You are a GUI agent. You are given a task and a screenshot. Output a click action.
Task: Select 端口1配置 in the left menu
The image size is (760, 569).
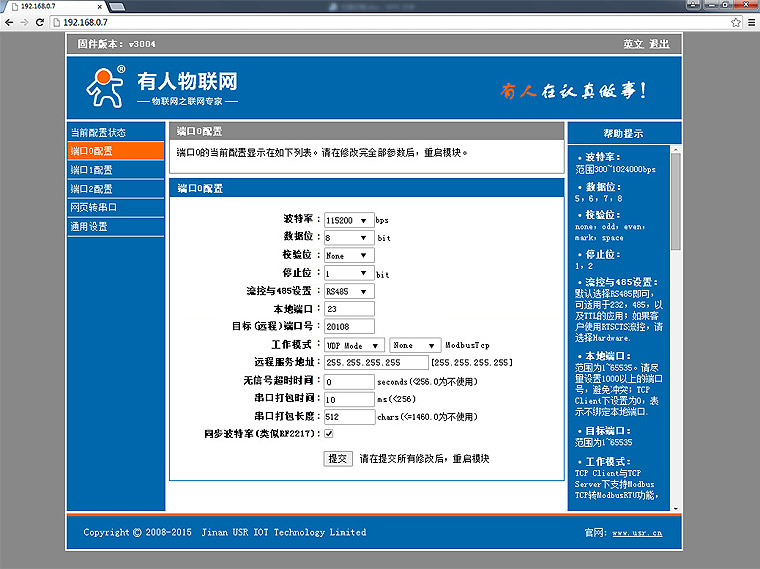point(91,170)
